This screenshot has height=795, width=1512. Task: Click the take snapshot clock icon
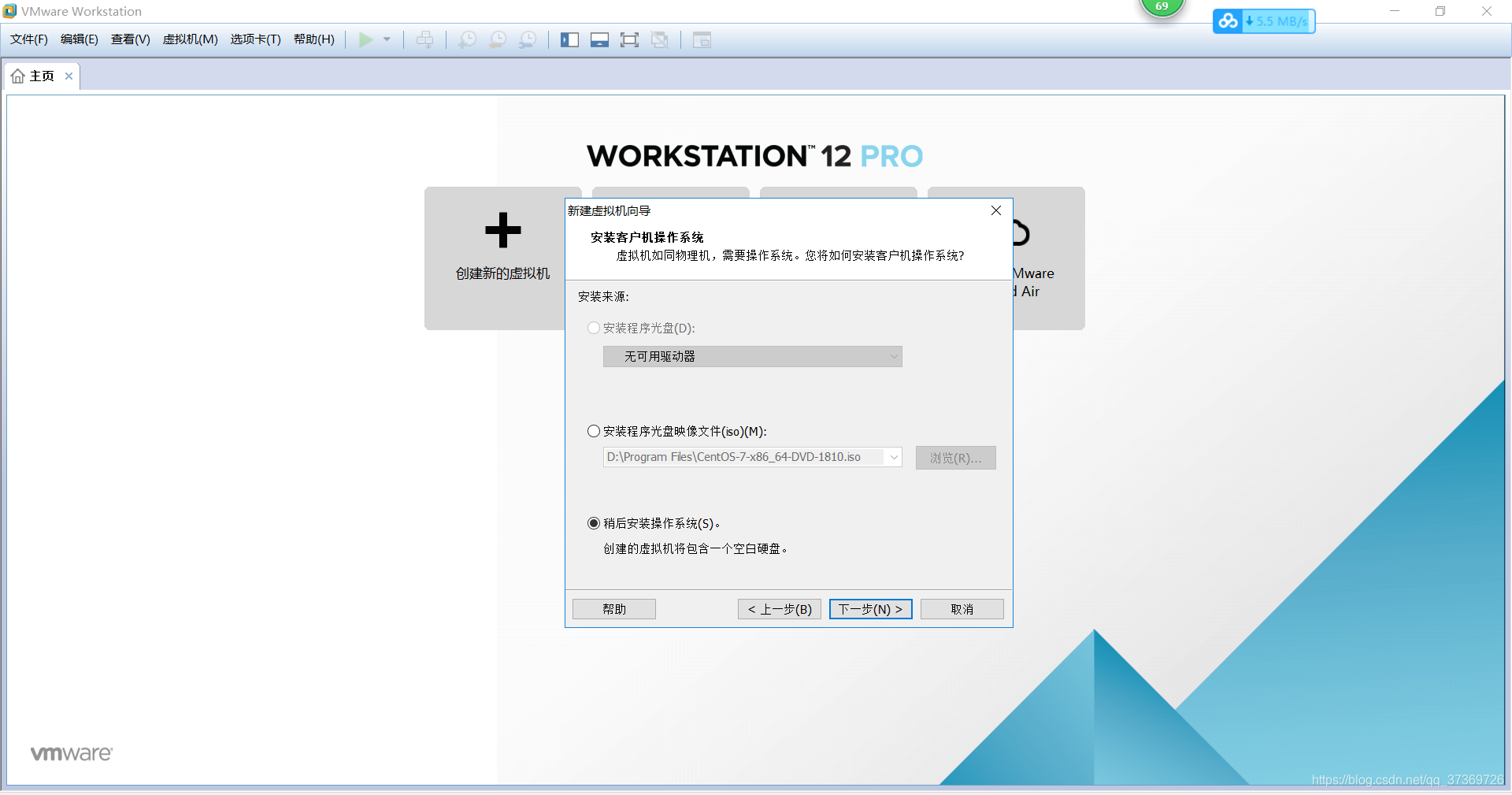click(468, 39)
